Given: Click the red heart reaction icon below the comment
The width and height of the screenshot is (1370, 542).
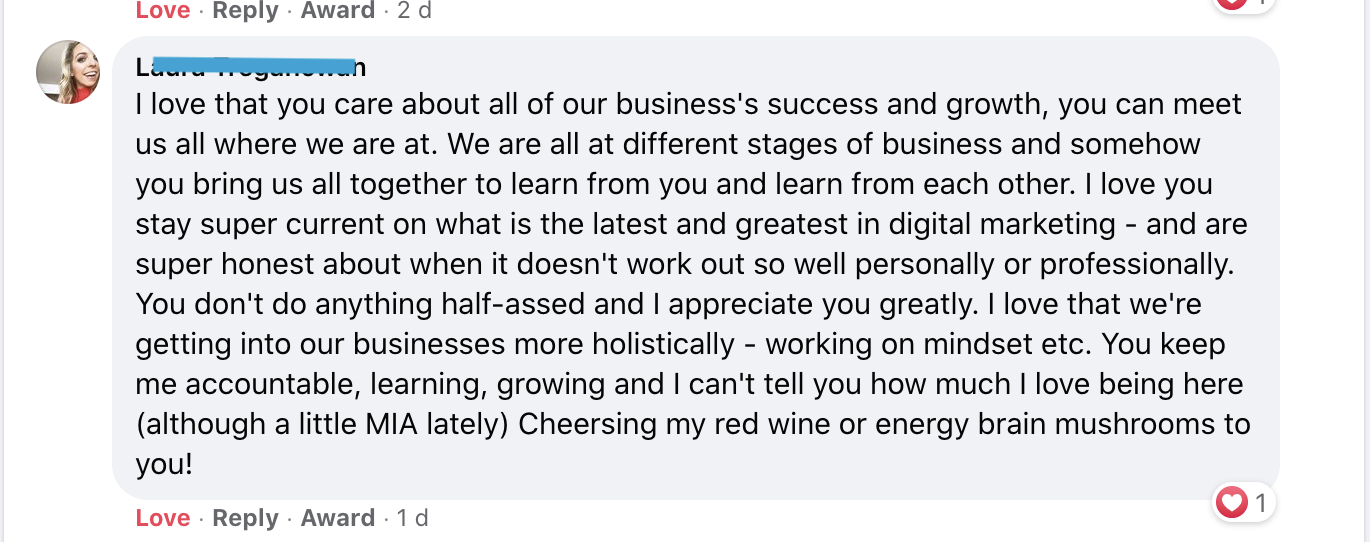Looking at the screenshot, I should pyautogui.click(x=1232, y=502).
